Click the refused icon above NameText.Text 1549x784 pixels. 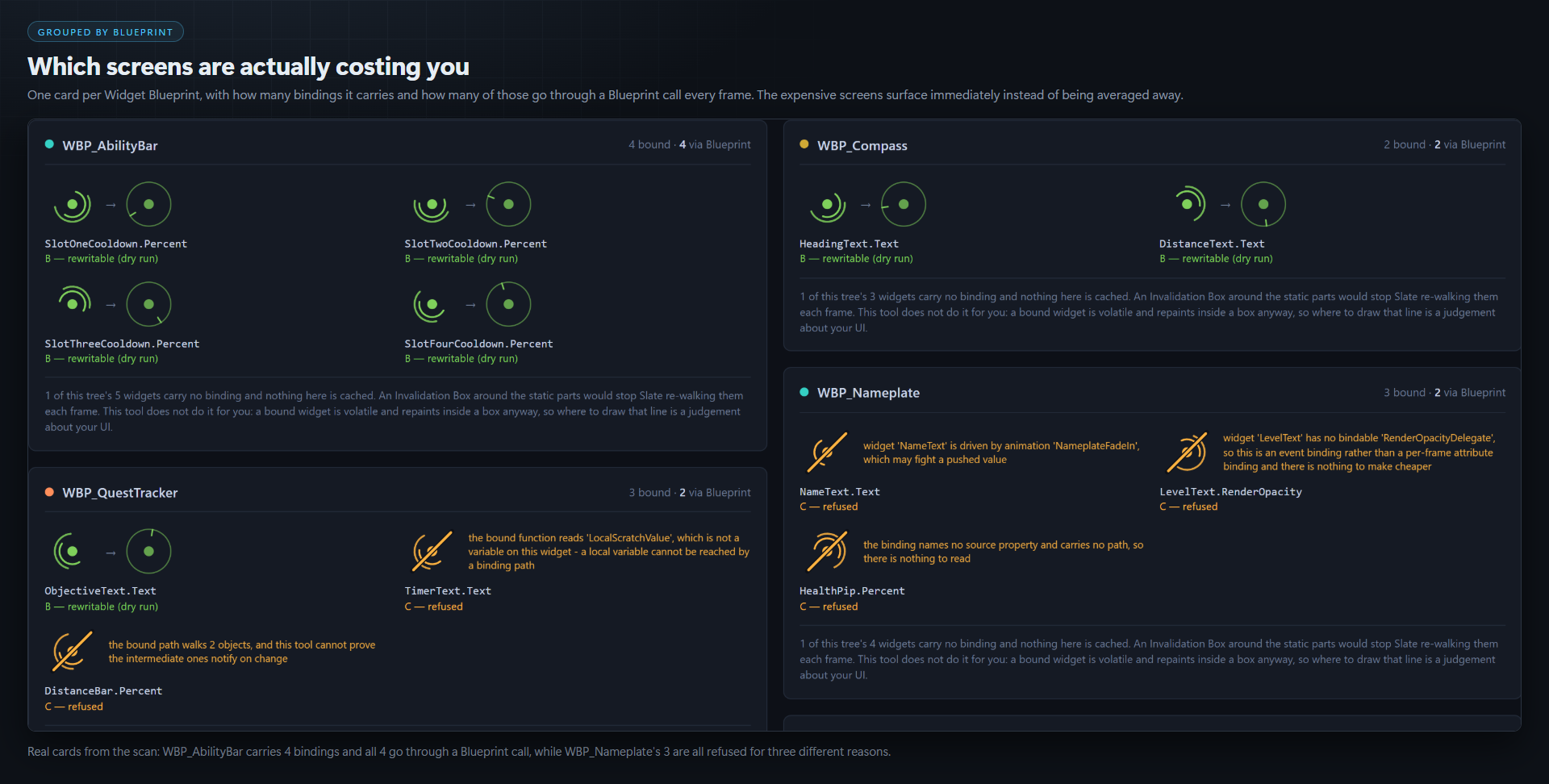(827, 452)
